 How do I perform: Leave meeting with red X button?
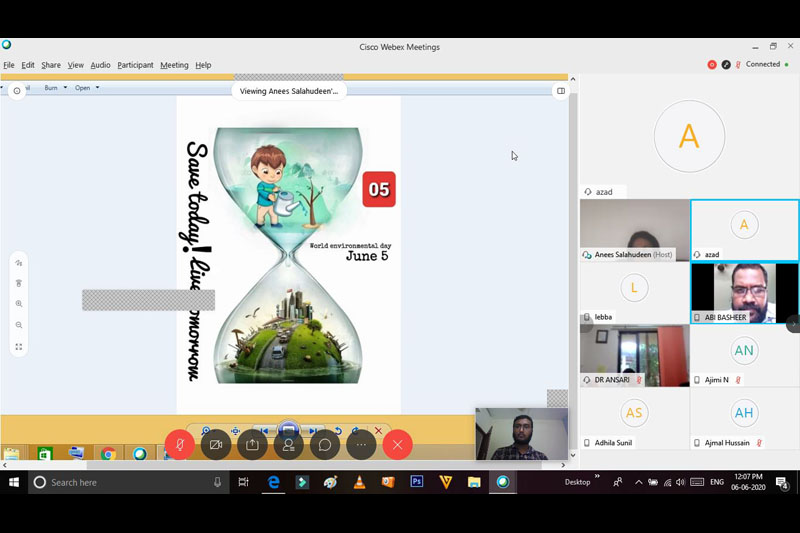coord(397,445)
